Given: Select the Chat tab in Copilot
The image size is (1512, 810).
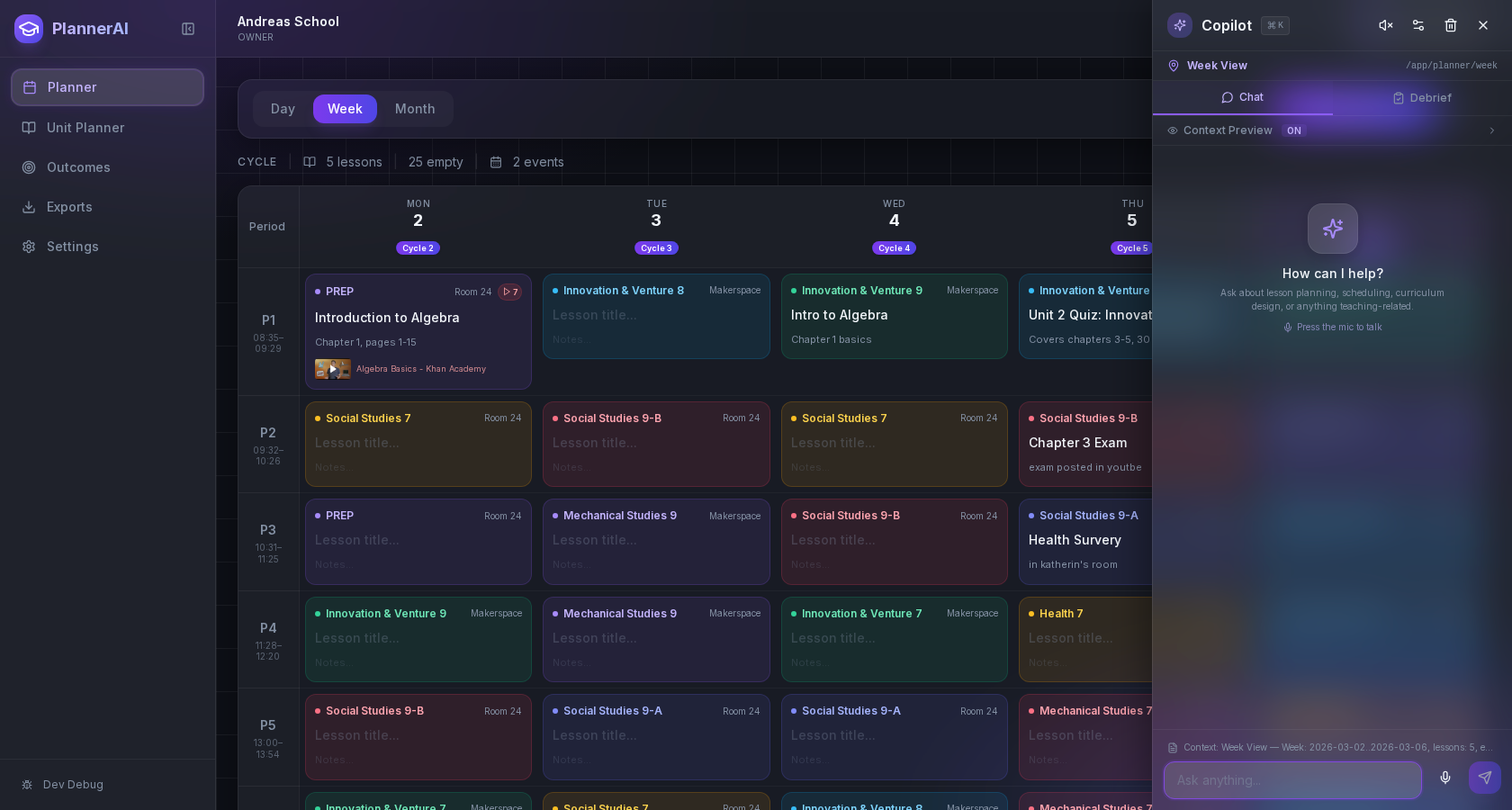Looking at the screenshot, I should click(1243, 98).
